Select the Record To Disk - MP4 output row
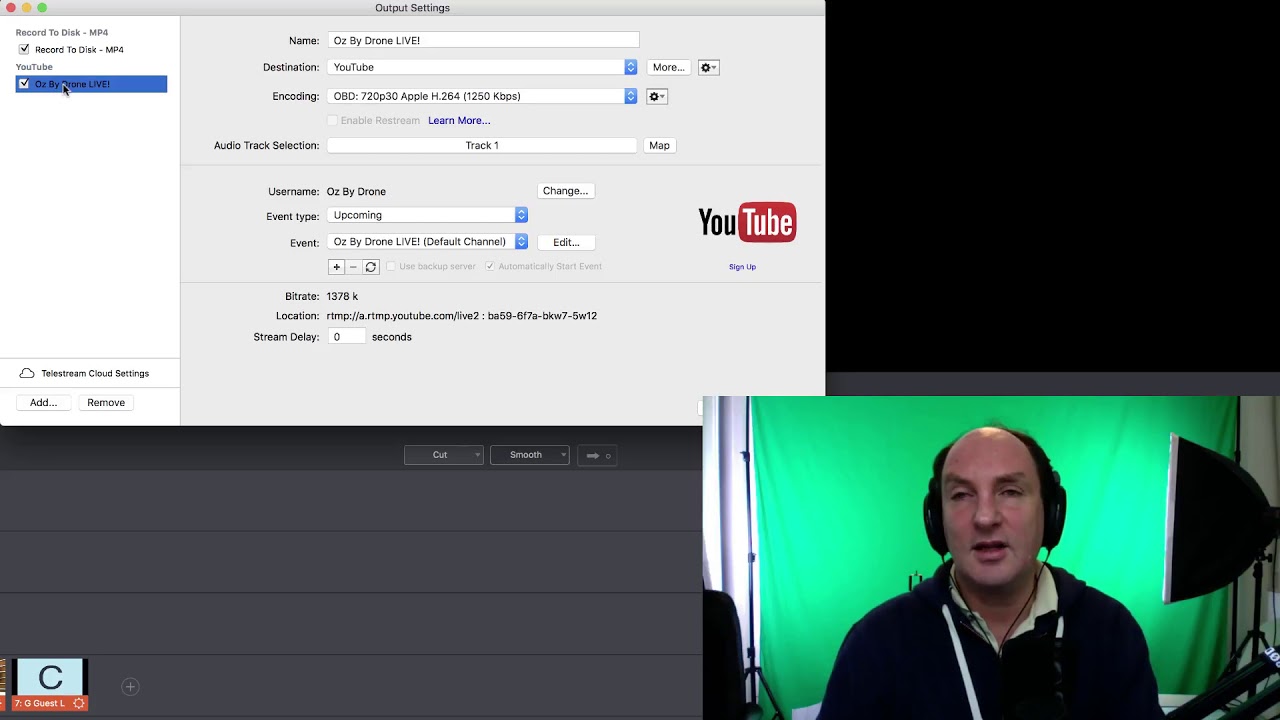 pos(91,49)
